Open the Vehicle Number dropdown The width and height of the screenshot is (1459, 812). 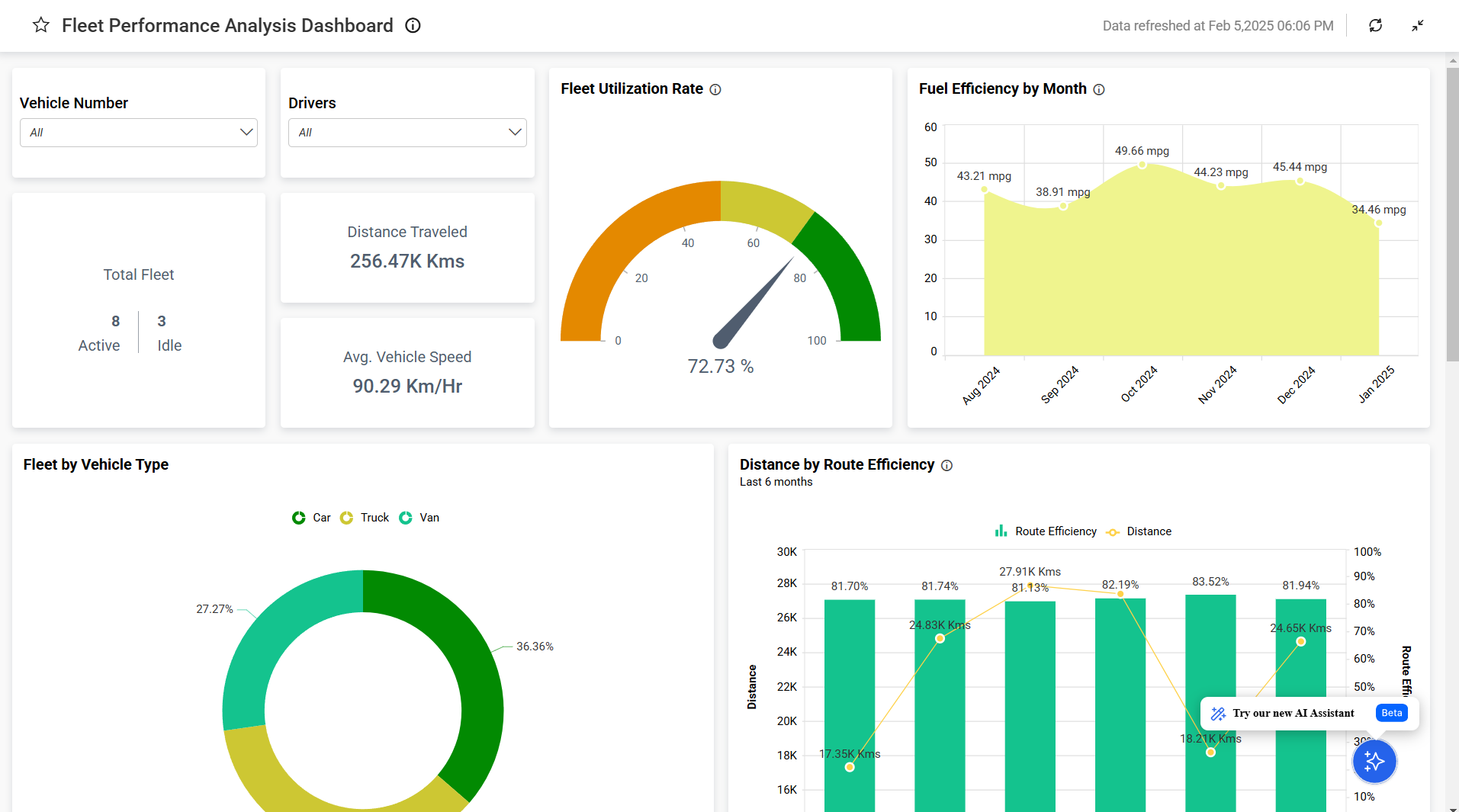click(x=138, y=132)
